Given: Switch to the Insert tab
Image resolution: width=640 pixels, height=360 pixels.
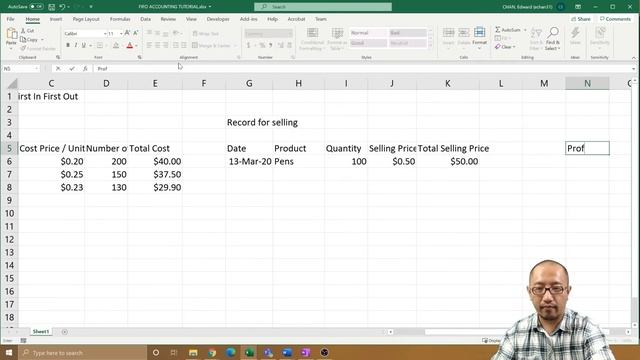Looking at the screenshot, I should tap(56, 19).
